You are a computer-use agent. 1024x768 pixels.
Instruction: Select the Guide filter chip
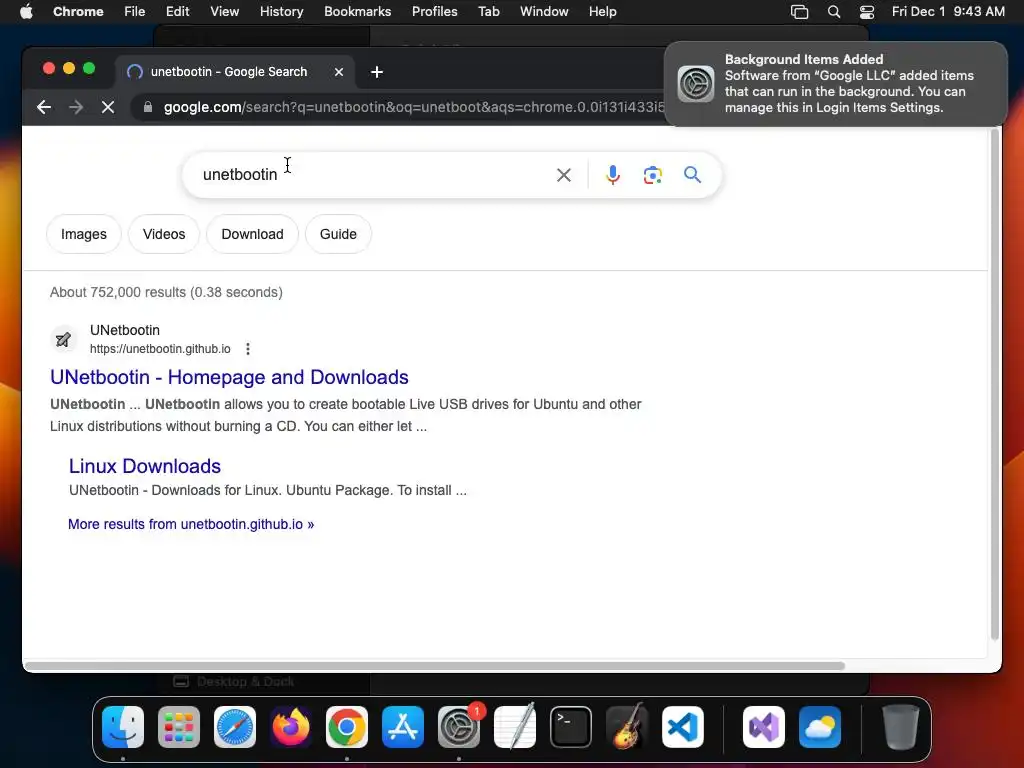[338, 234]
